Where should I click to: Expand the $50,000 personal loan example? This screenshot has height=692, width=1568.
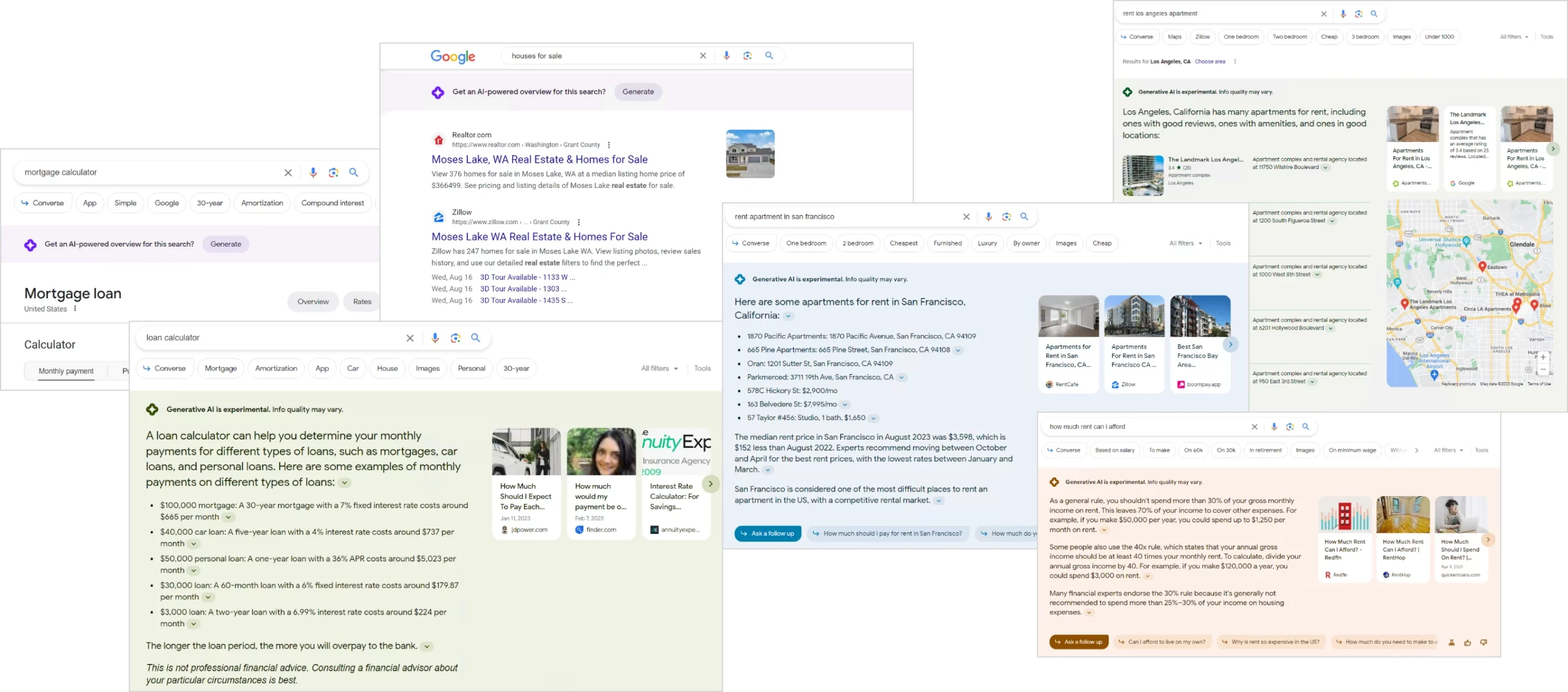tap(194, 571)
